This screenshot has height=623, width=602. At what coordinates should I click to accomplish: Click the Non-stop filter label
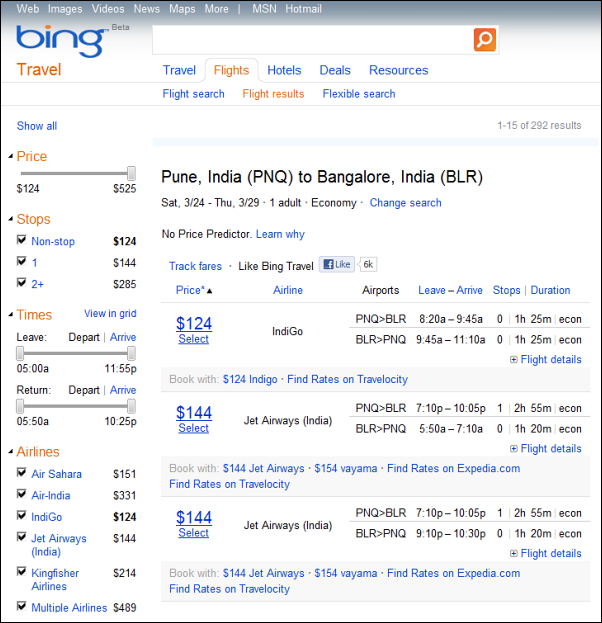(53, 242)
